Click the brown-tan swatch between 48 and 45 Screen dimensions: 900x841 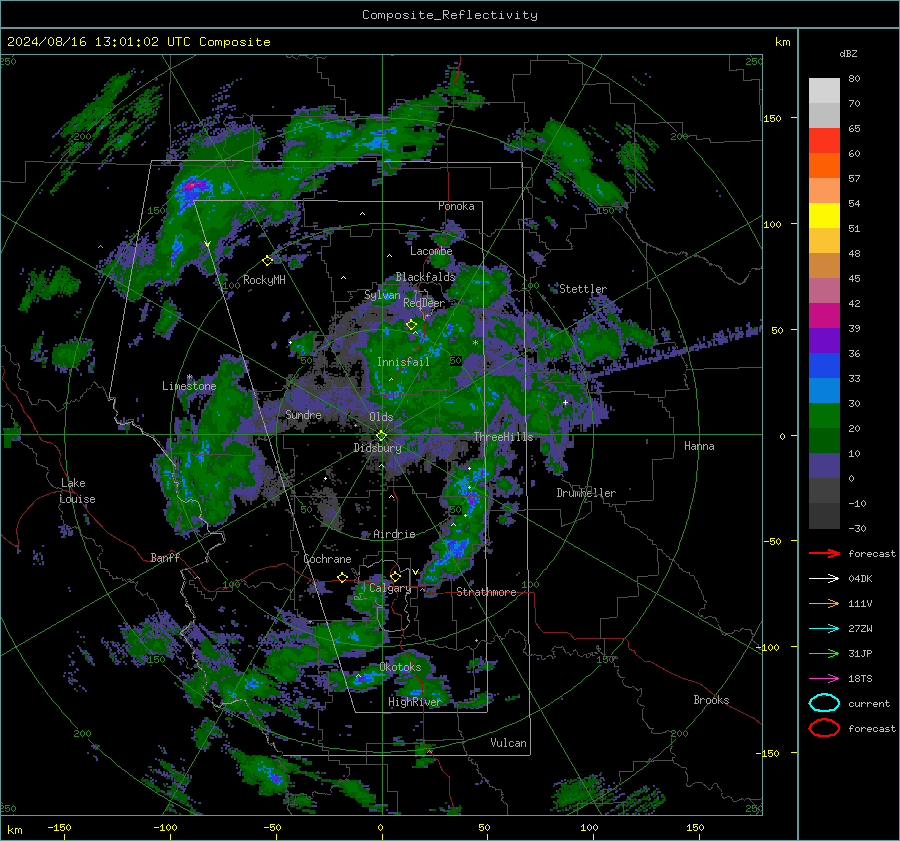(x=824, y=266)
